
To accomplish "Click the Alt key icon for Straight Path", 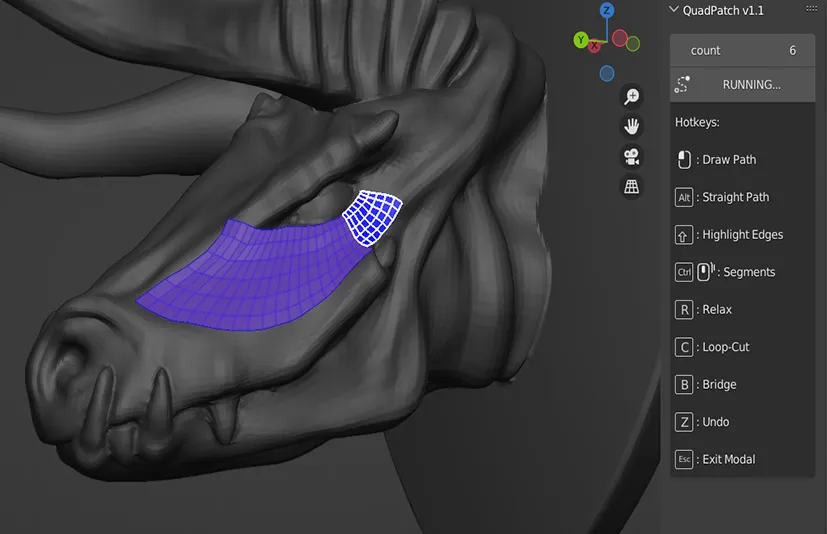I will (684, 197).
